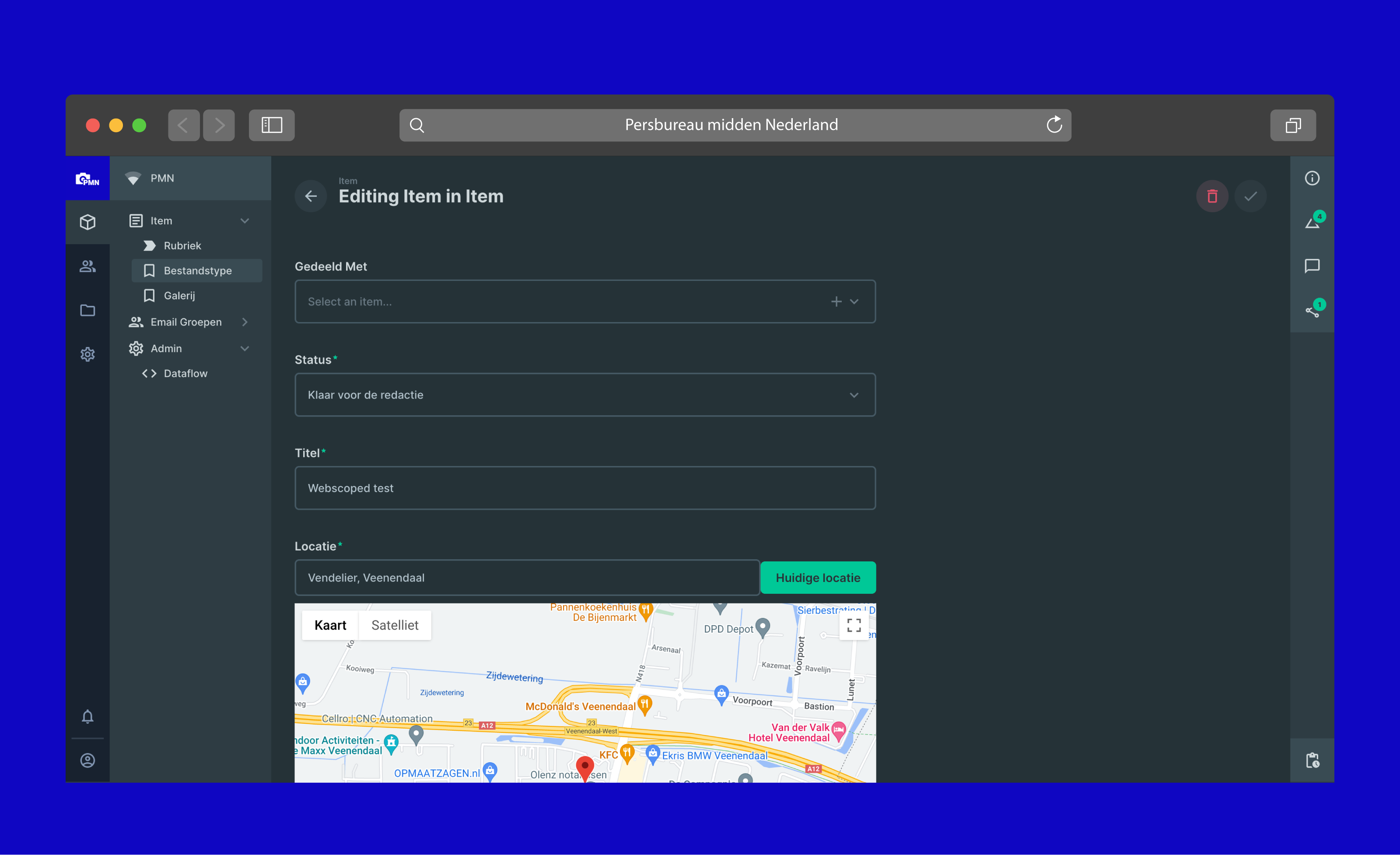Open Bestandstype in the sidebar
The height and width of the screenshot is (855, 1400).
[x=197, y=271]
